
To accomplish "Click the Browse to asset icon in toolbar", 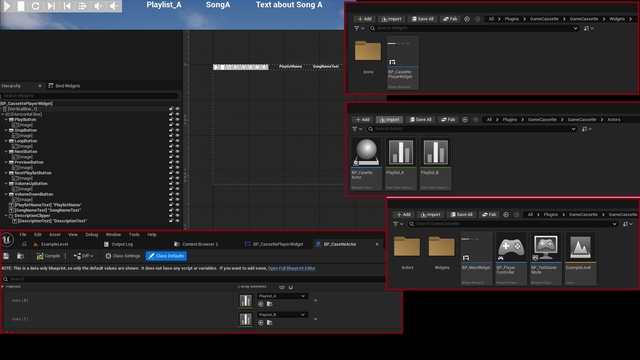I will click(20, 256).
